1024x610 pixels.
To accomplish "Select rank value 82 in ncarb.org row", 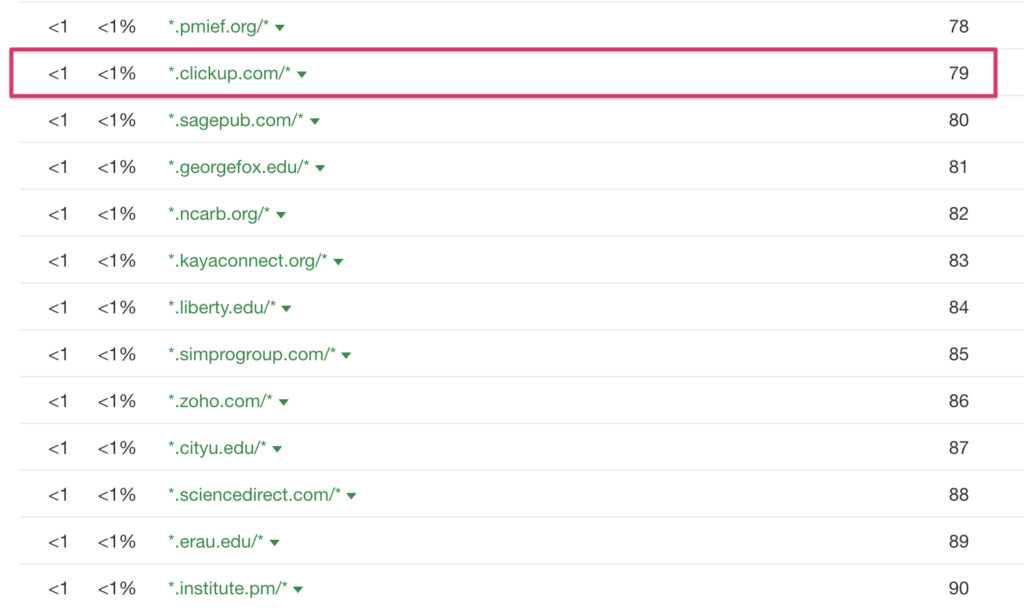I will pos(959,214).
